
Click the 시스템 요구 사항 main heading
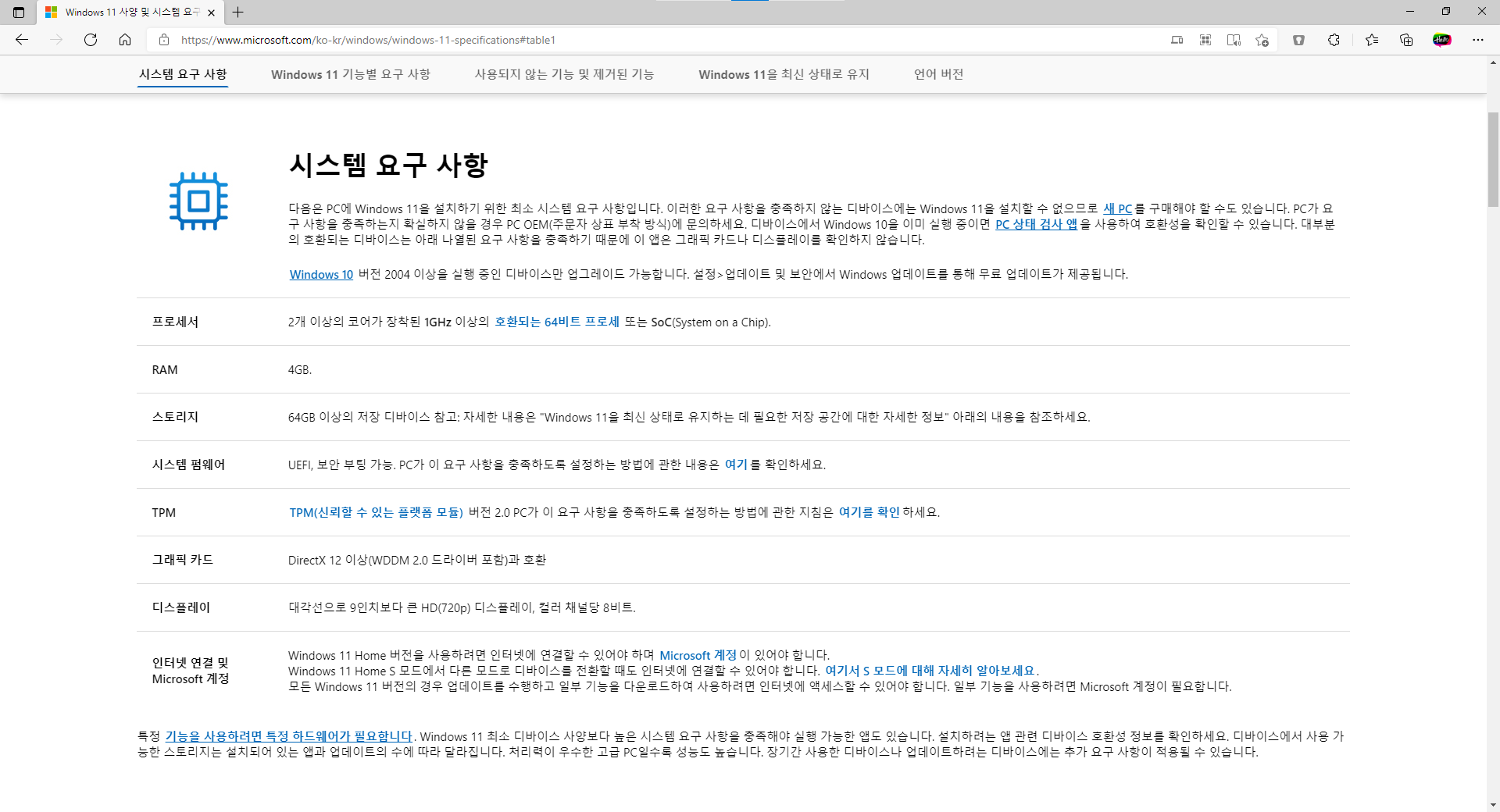click(388, 165)
